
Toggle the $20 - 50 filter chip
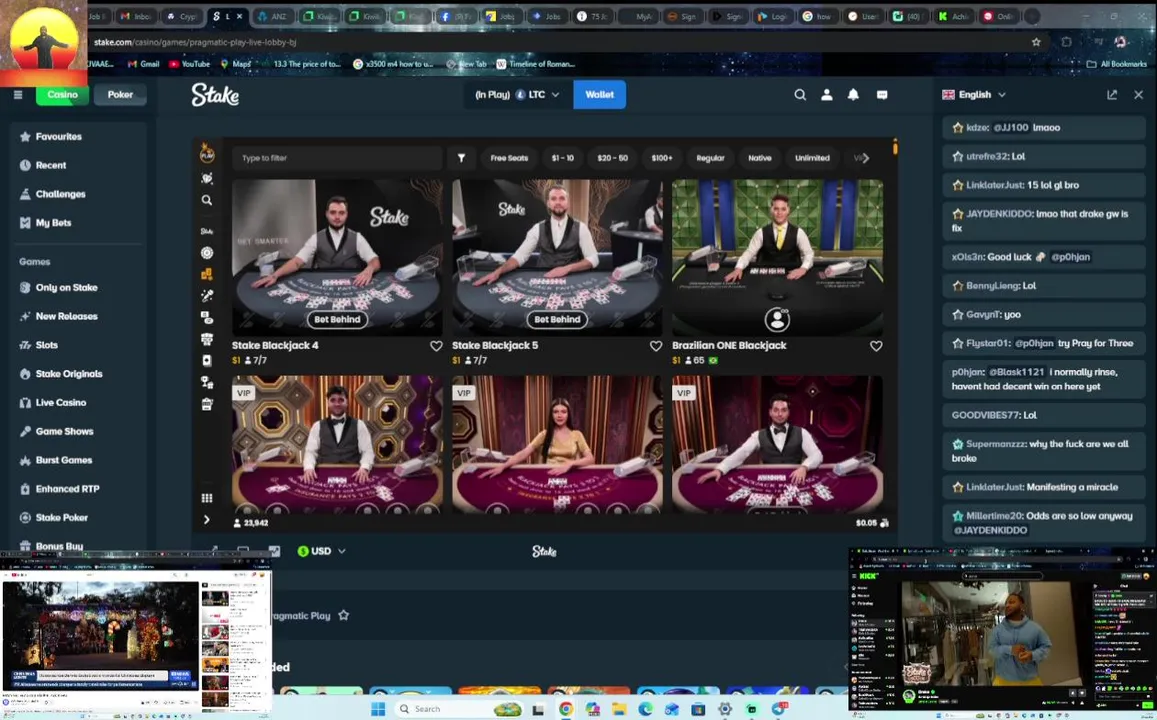[x=612, y=158]
